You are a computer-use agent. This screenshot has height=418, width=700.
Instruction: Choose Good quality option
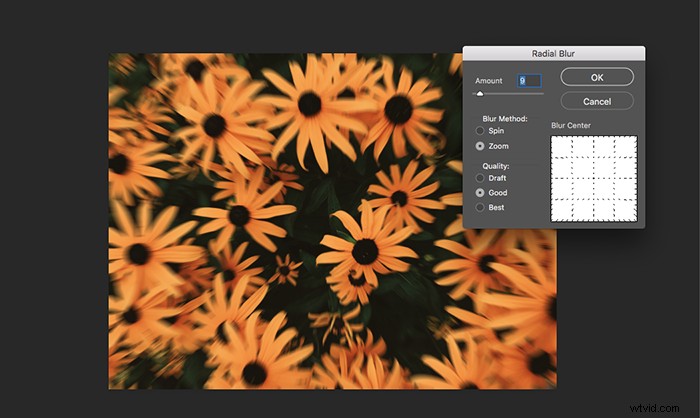481,192
